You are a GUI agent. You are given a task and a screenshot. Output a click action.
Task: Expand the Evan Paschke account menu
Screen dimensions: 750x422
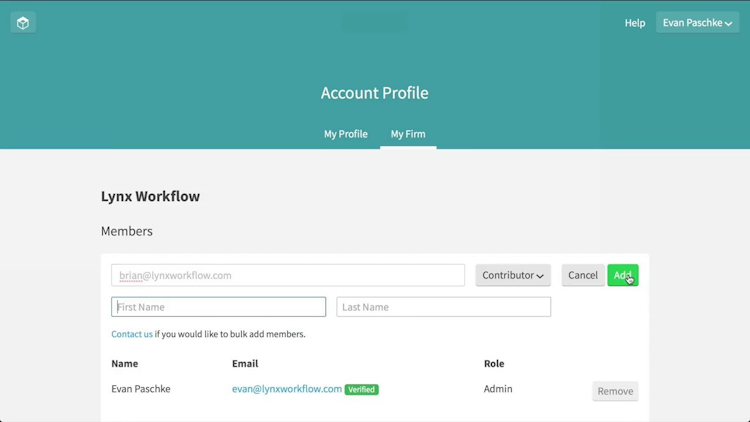pos(697,22)
